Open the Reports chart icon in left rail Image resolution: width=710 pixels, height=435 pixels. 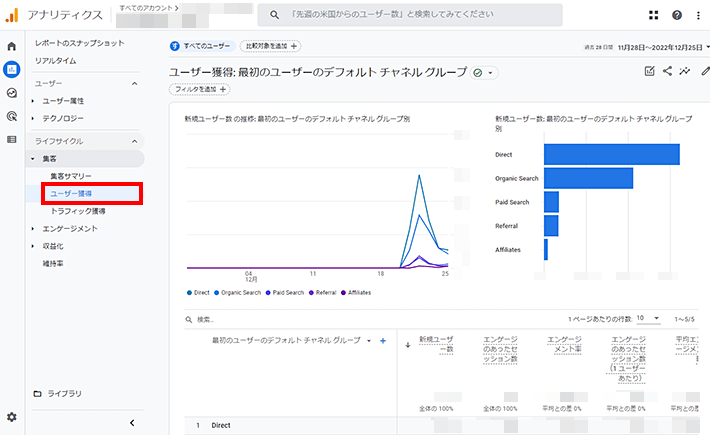[12, 69]
